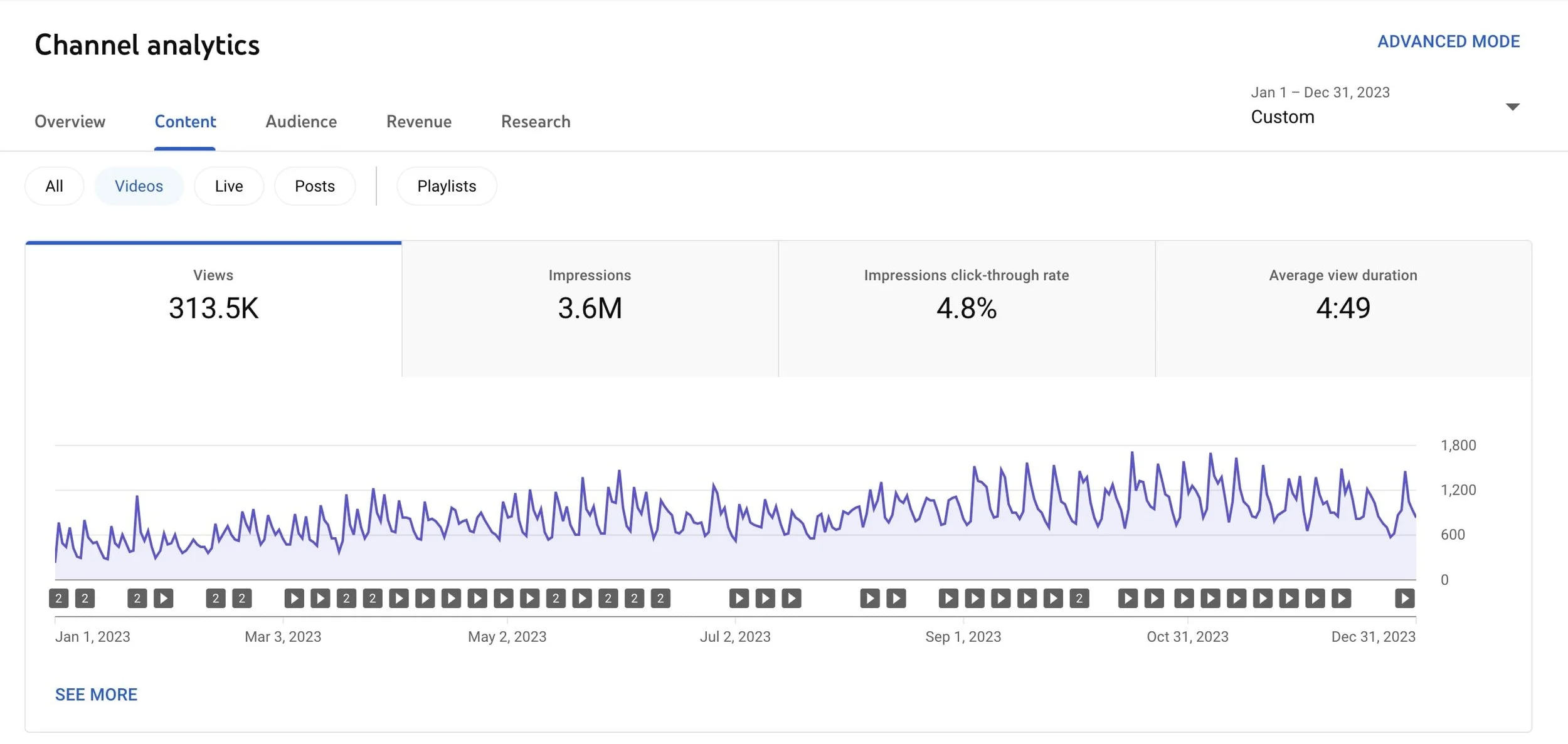This screenshot has width=1568, height=744.
Task: Click SEE MORE below the chart
Action: 96,694
